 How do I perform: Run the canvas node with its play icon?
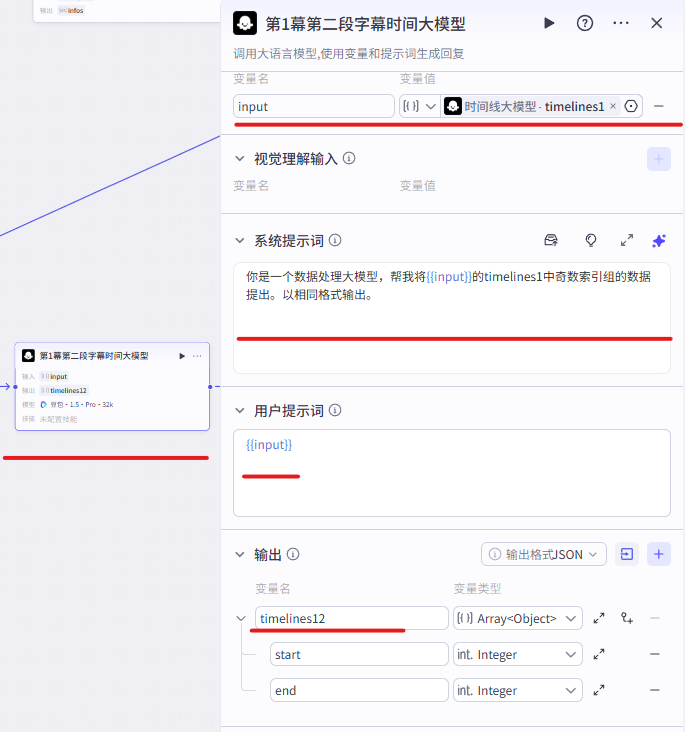coord(182,356)
